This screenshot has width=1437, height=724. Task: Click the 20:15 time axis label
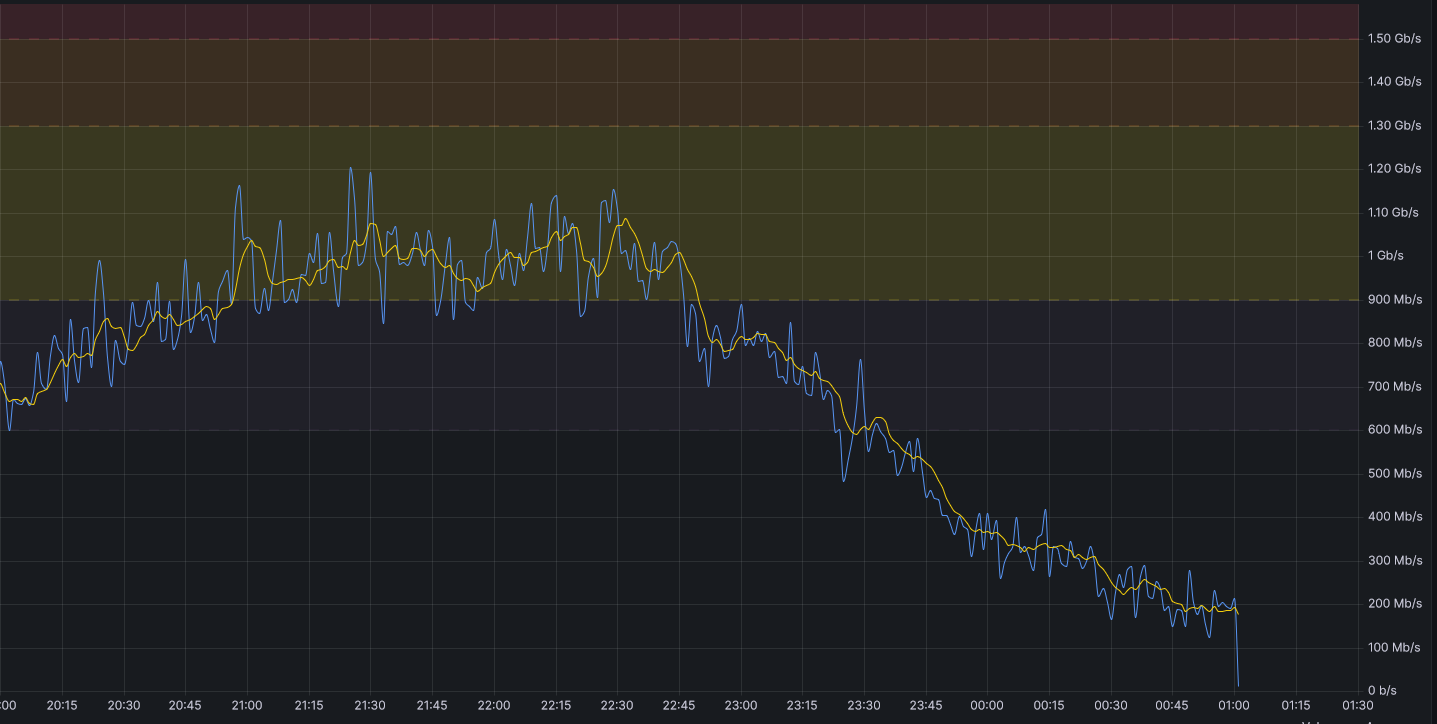[62, 705]
